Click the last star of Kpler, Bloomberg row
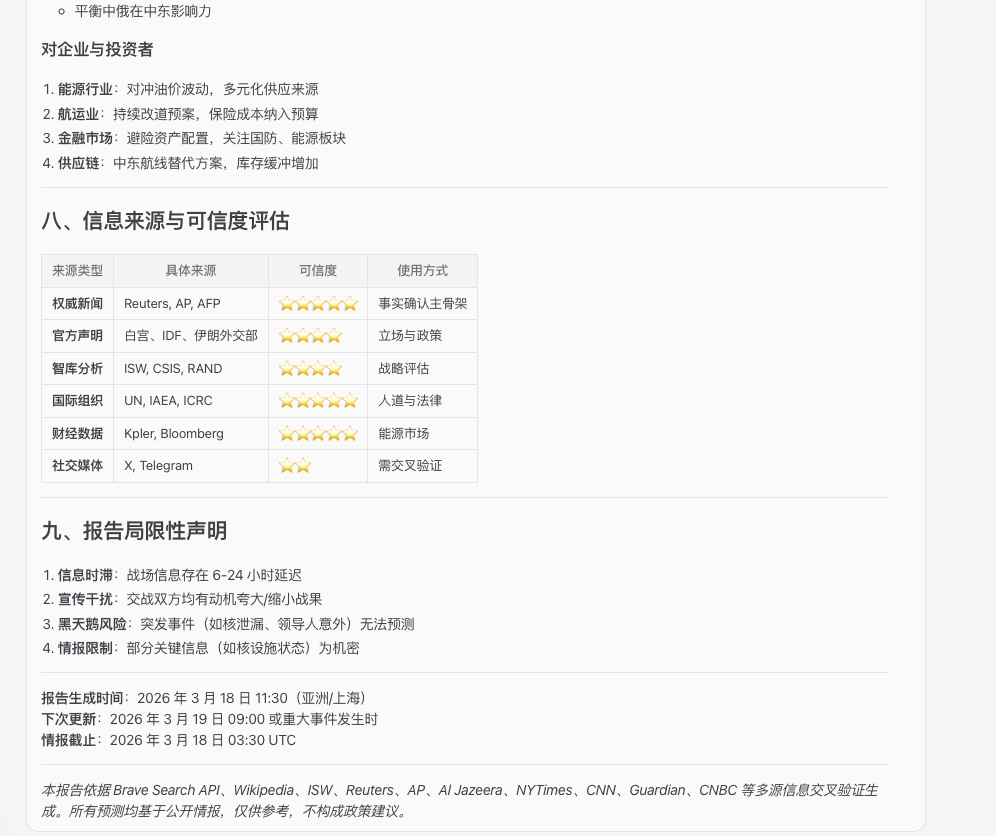 pyautogui.click(x=349, y=433)
